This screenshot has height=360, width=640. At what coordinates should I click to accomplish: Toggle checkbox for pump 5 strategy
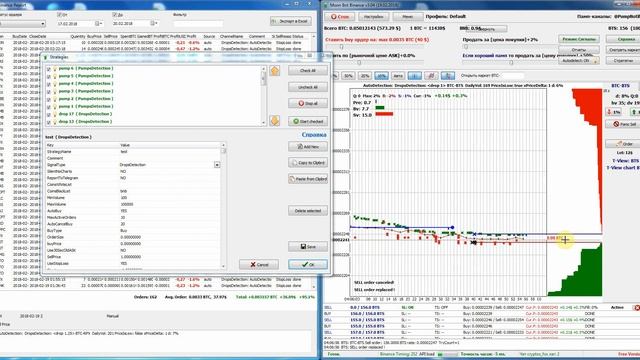click(x=49, y=77)
